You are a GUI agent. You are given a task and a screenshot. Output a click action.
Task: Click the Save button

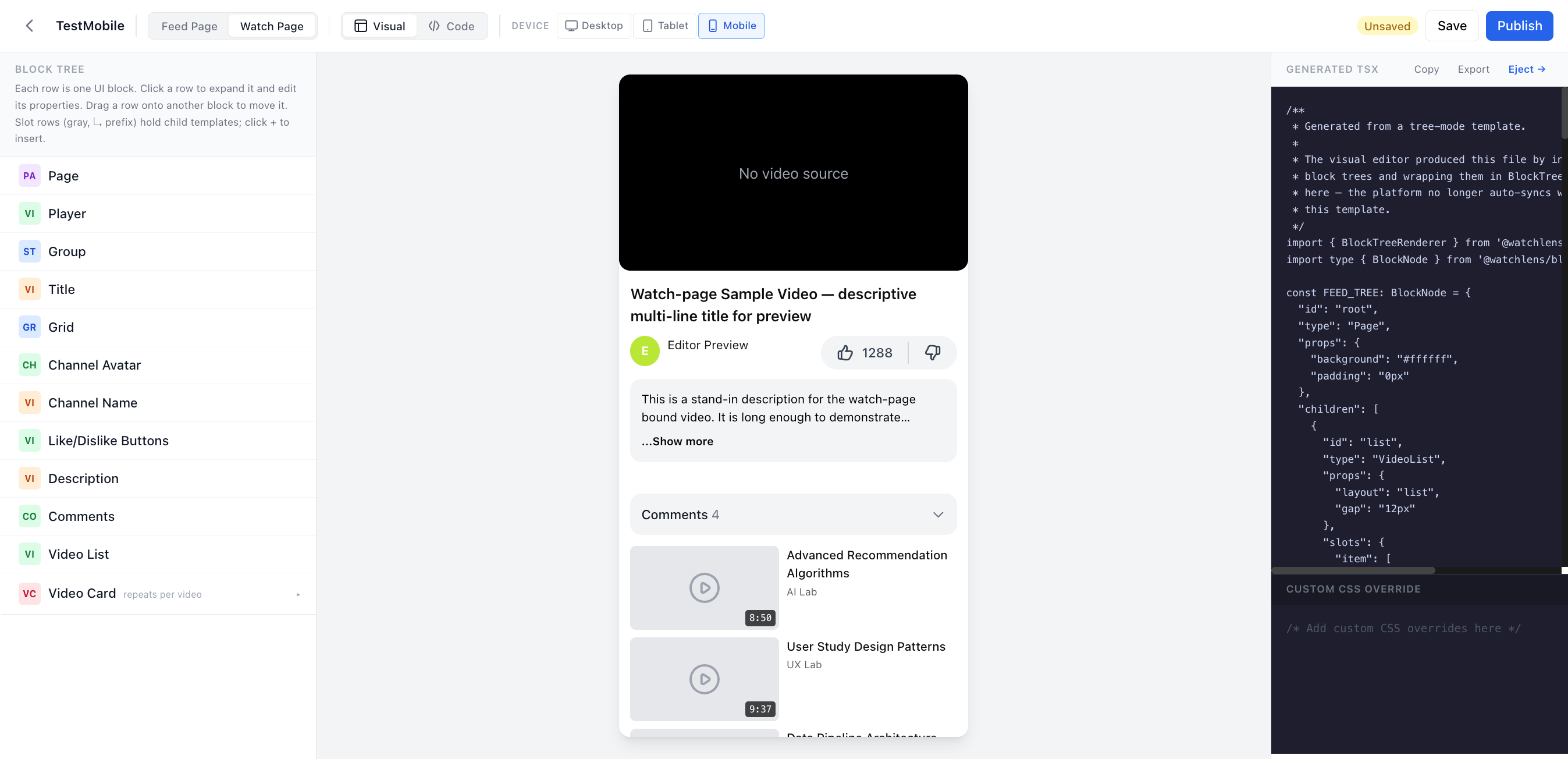pos(1452,26)
